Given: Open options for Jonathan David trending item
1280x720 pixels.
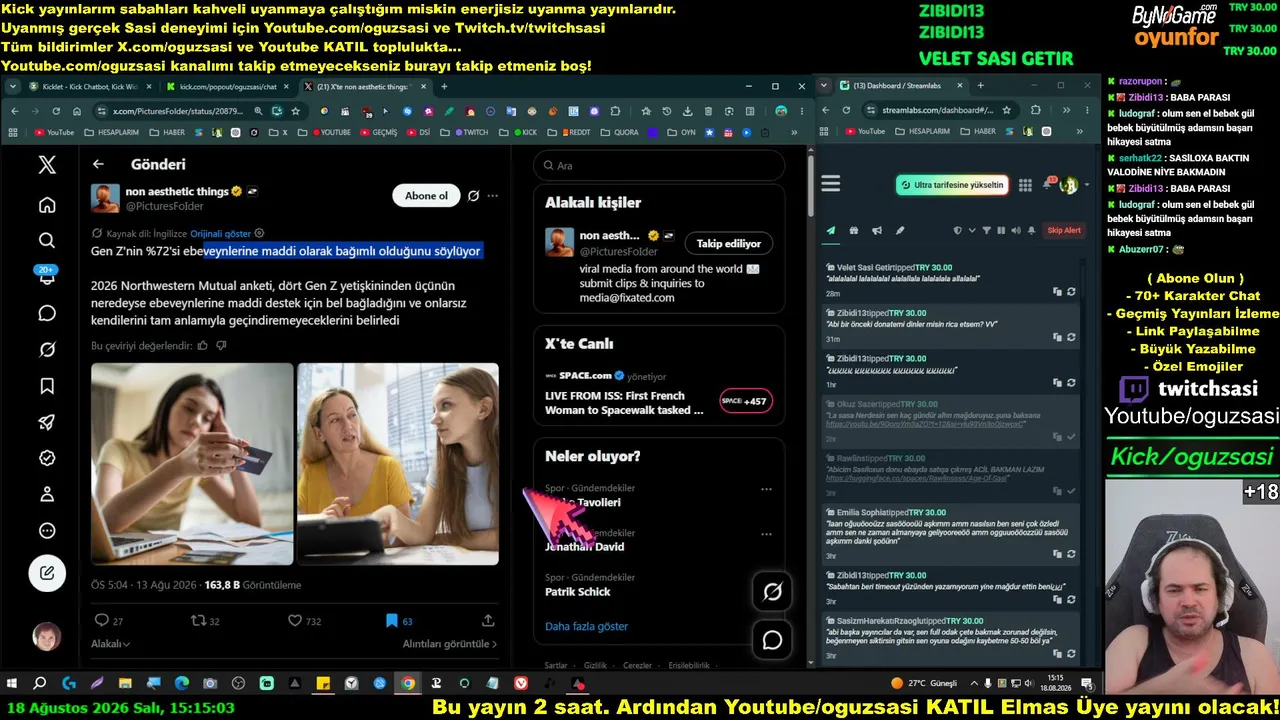Looking at the screenshot, I should tap(766, 534).
